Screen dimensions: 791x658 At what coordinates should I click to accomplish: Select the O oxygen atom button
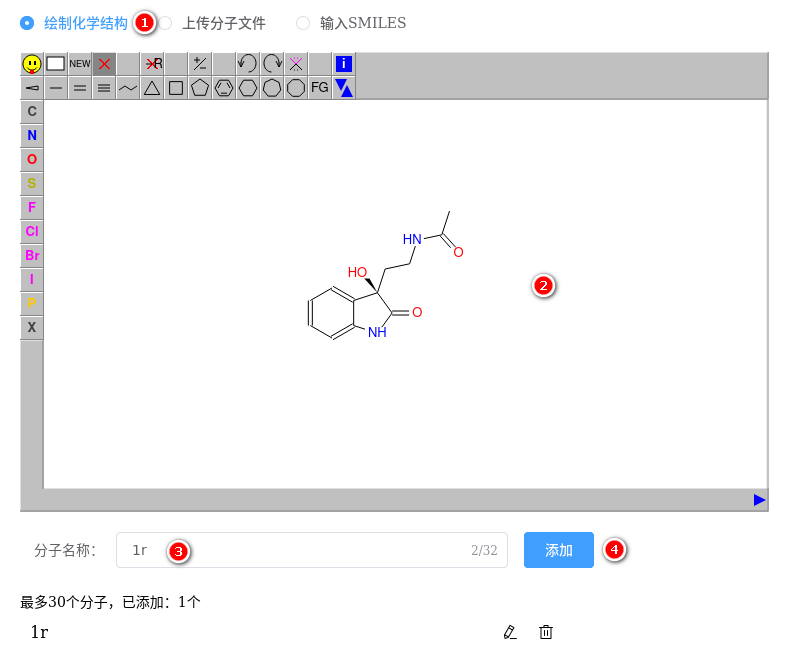click(x=32, y=159)
